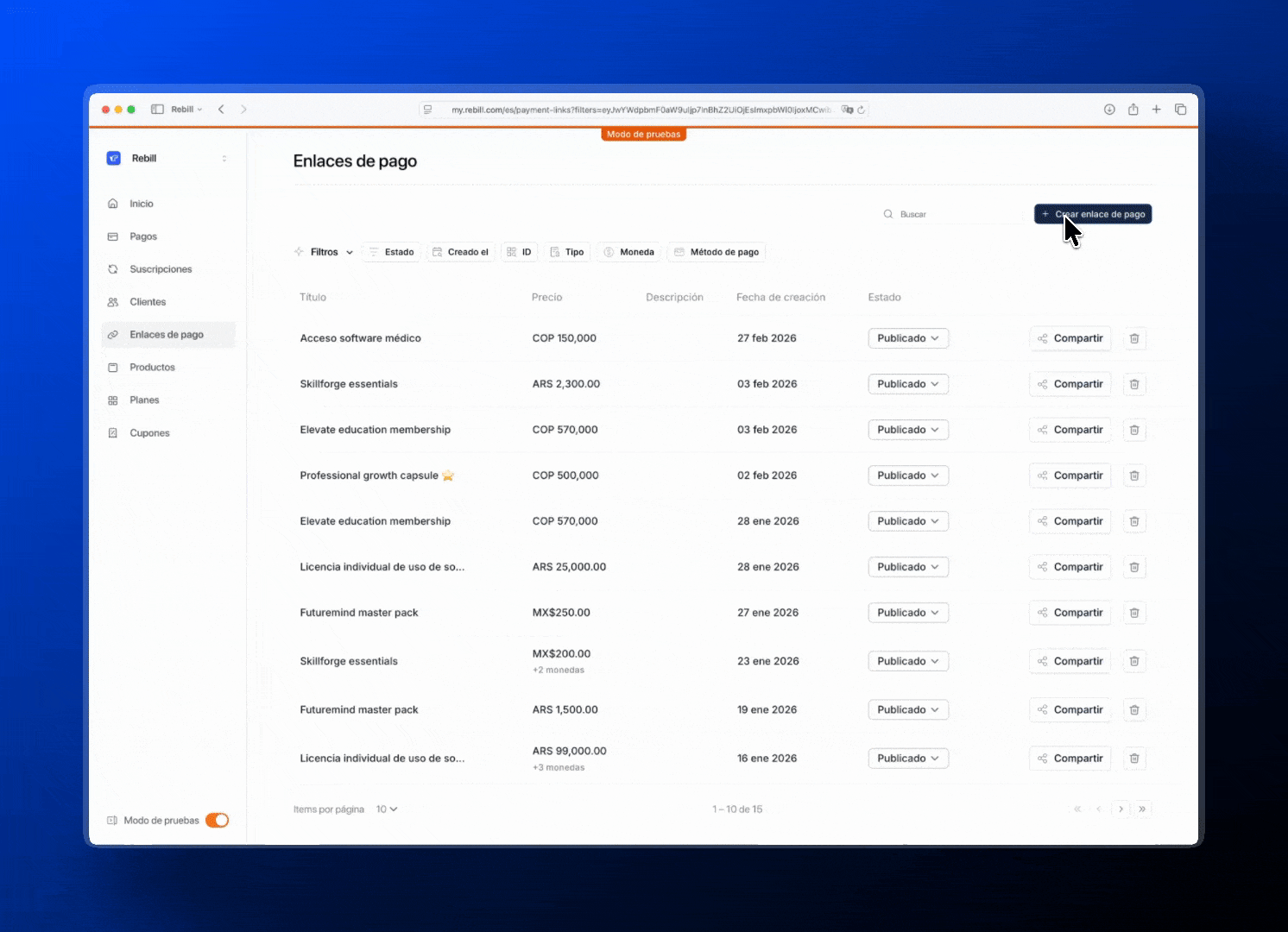
Task: Open new browser tab with plus icon
Action: coord(1156,110)
